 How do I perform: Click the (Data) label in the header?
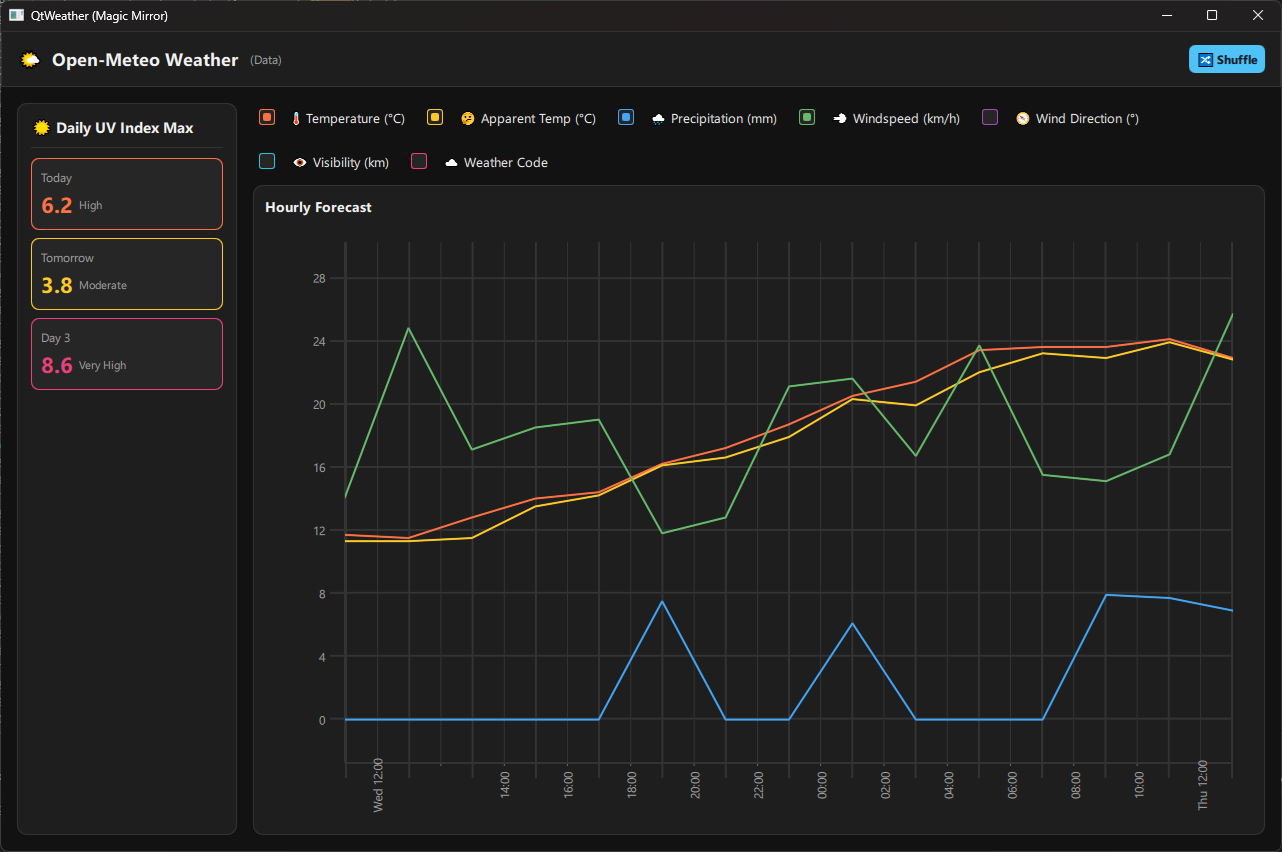[266, 60]
